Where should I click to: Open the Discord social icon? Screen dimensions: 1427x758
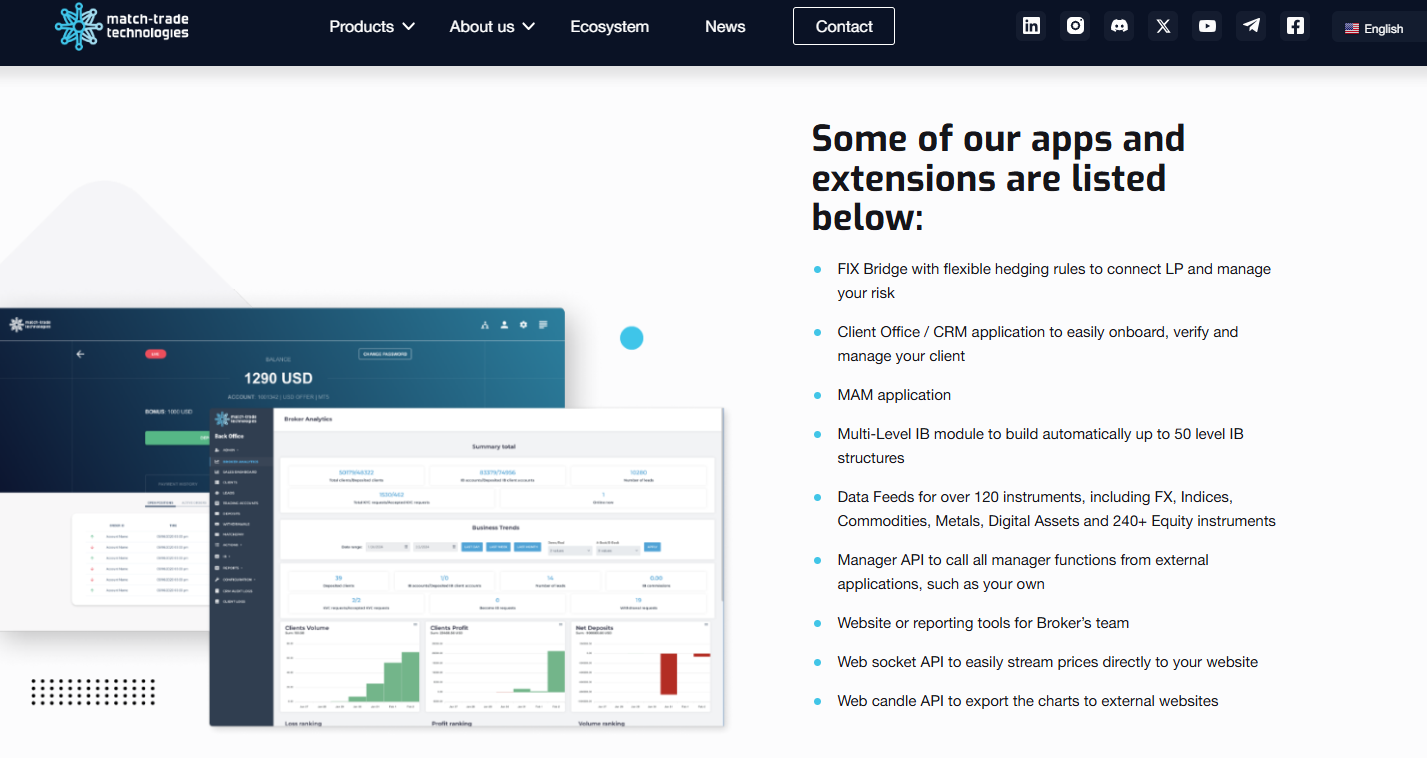1120,26
